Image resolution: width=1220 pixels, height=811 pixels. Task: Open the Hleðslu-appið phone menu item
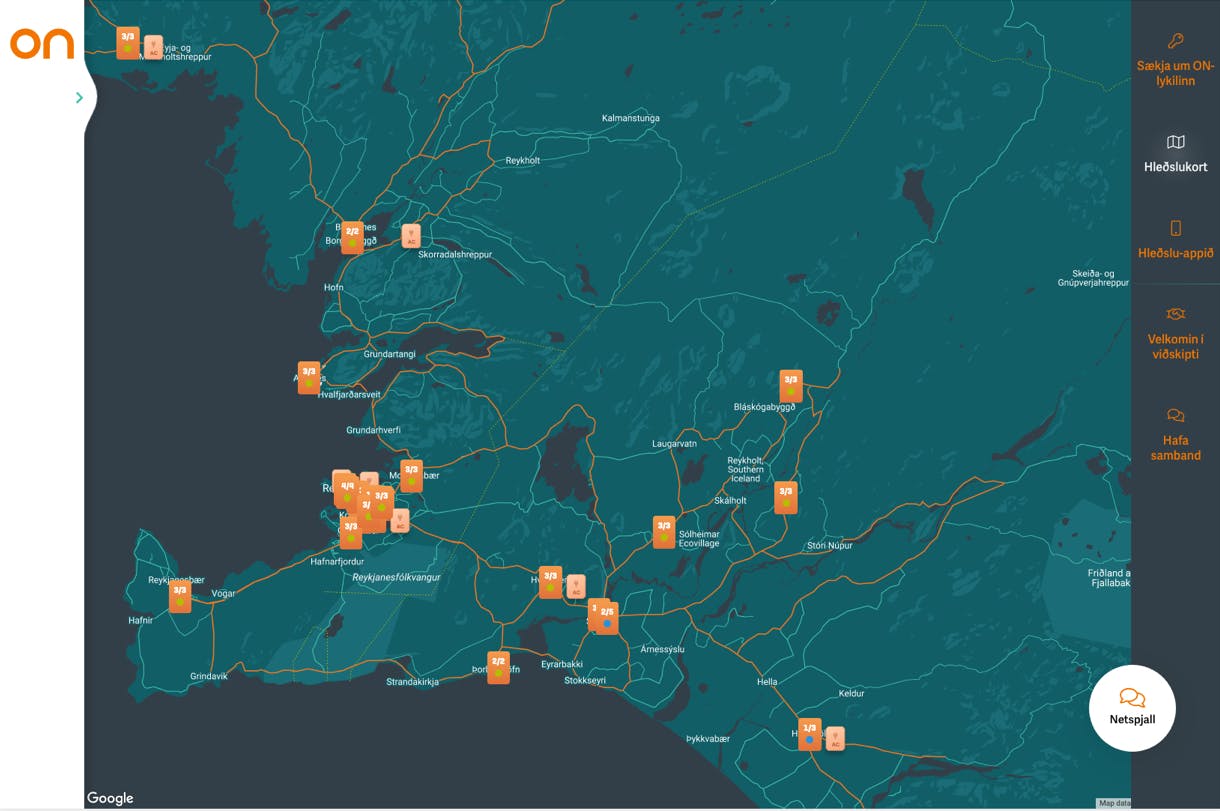click(x=1175, y=240)
